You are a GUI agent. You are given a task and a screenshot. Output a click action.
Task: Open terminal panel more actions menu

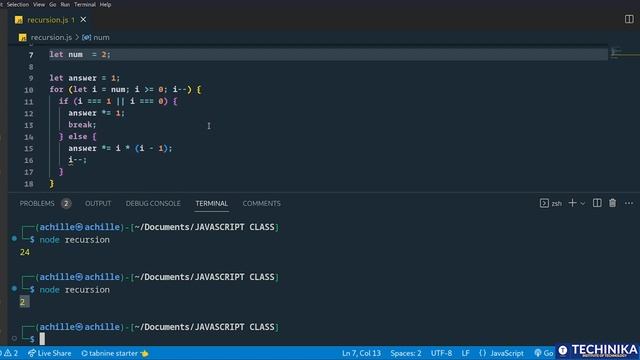(x=629, y=203)
